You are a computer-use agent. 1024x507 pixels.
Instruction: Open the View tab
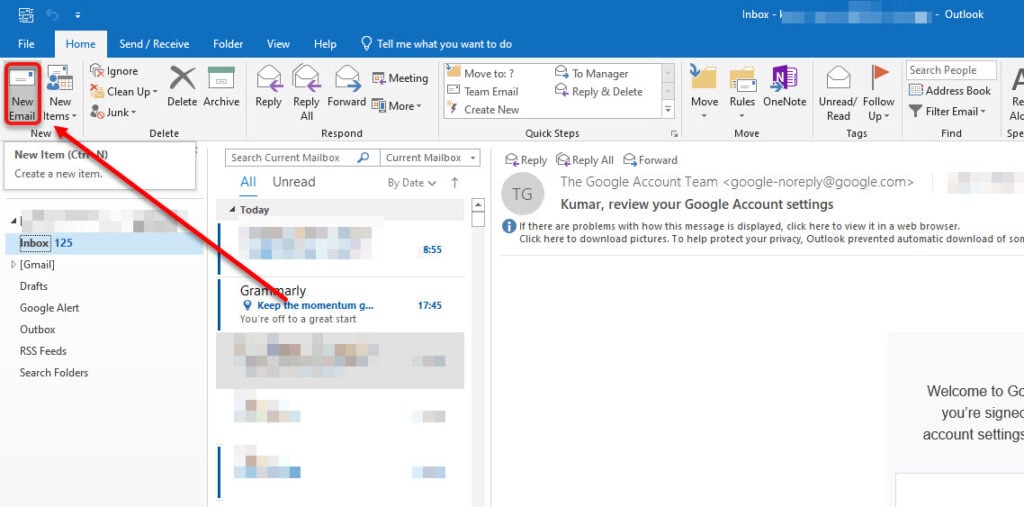[278, 44]
